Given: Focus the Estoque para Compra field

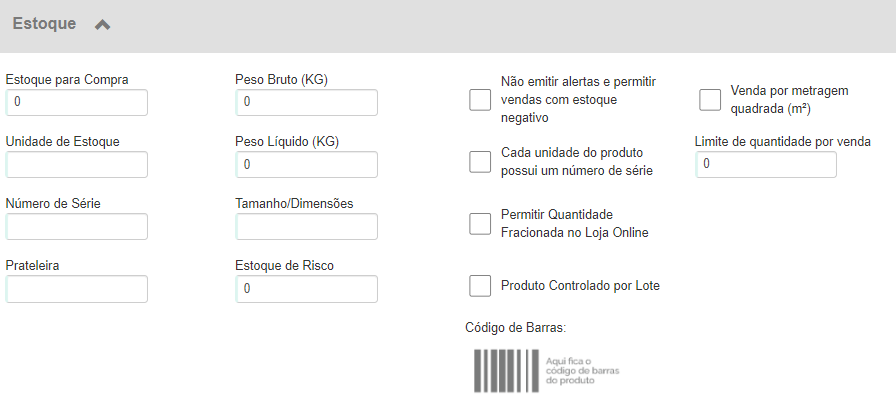Looking at the screenshot, I should tap(77, 102).
